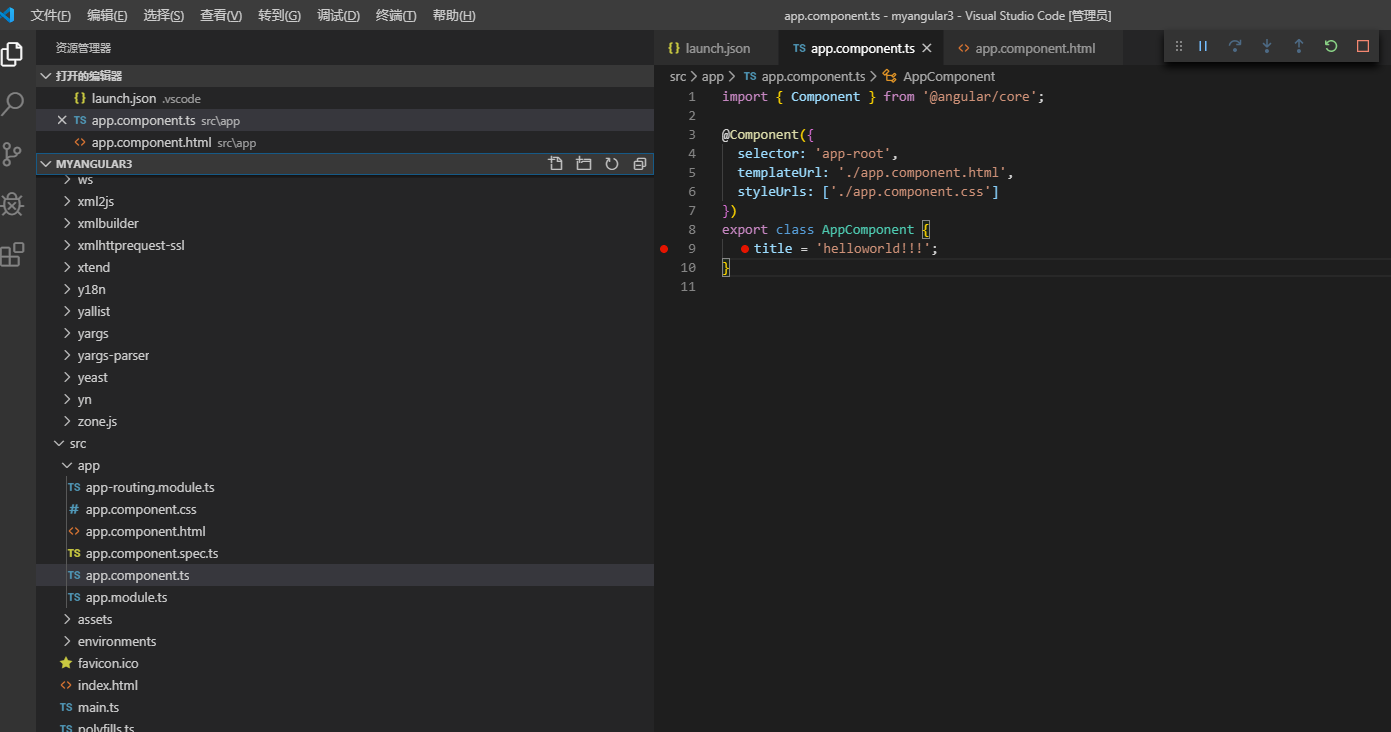Close app.component.ts editor tab
Screen dimensions: 1391x732
coord(927,48)
